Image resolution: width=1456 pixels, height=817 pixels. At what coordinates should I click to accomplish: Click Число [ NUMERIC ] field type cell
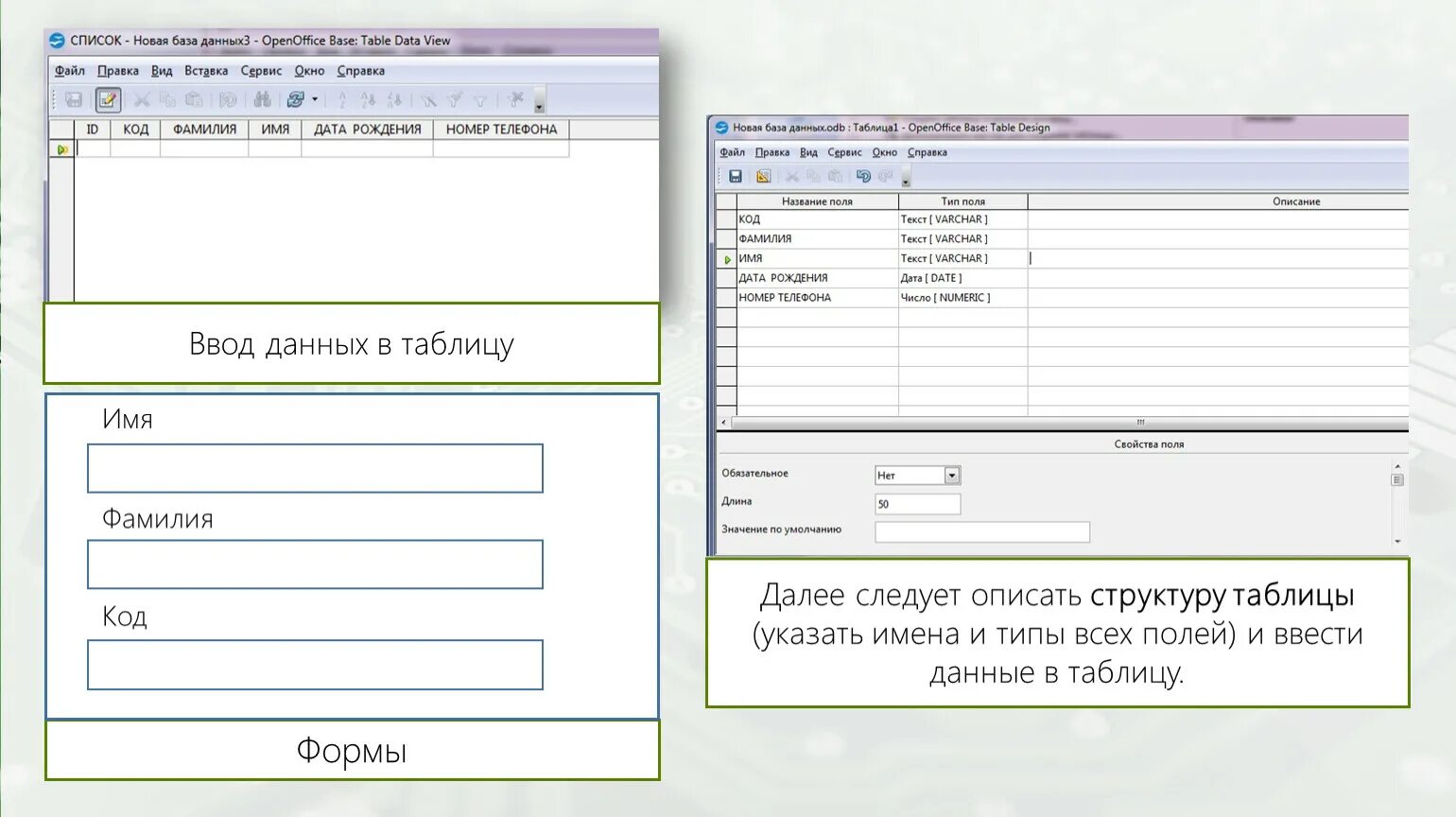pos(962,298)
